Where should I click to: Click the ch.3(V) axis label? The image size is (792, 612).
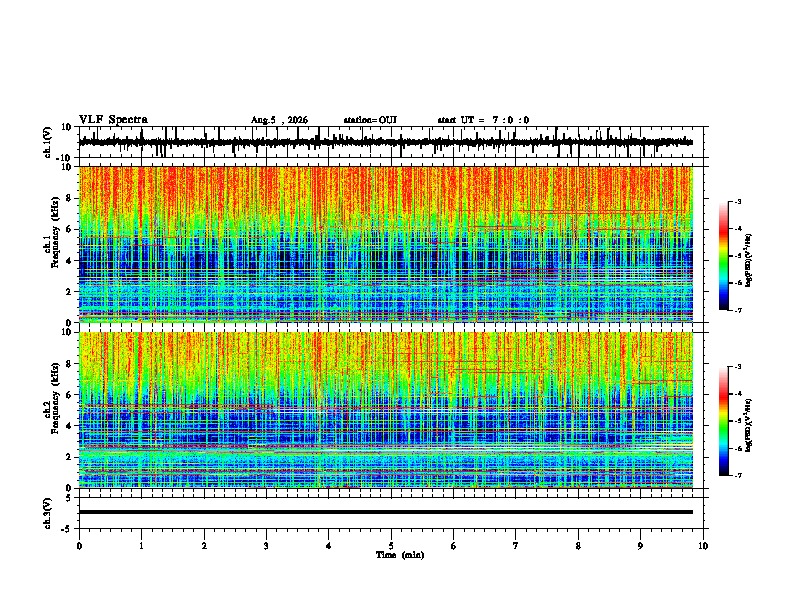point(48,514)
